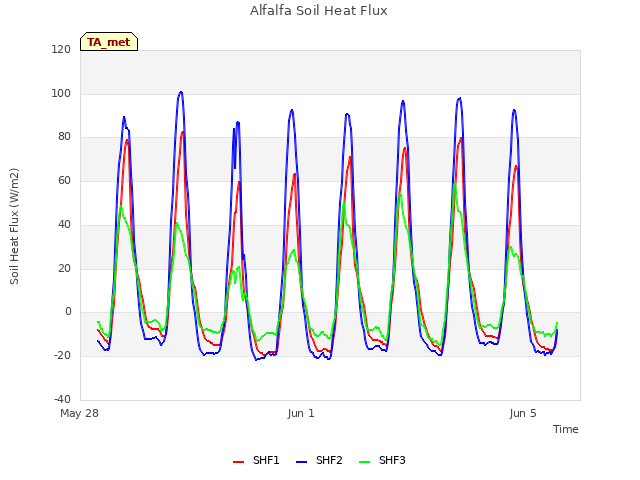Click the 60 y-axis tick label
This screenshot has width=640, height=480.
click(64, 180)
